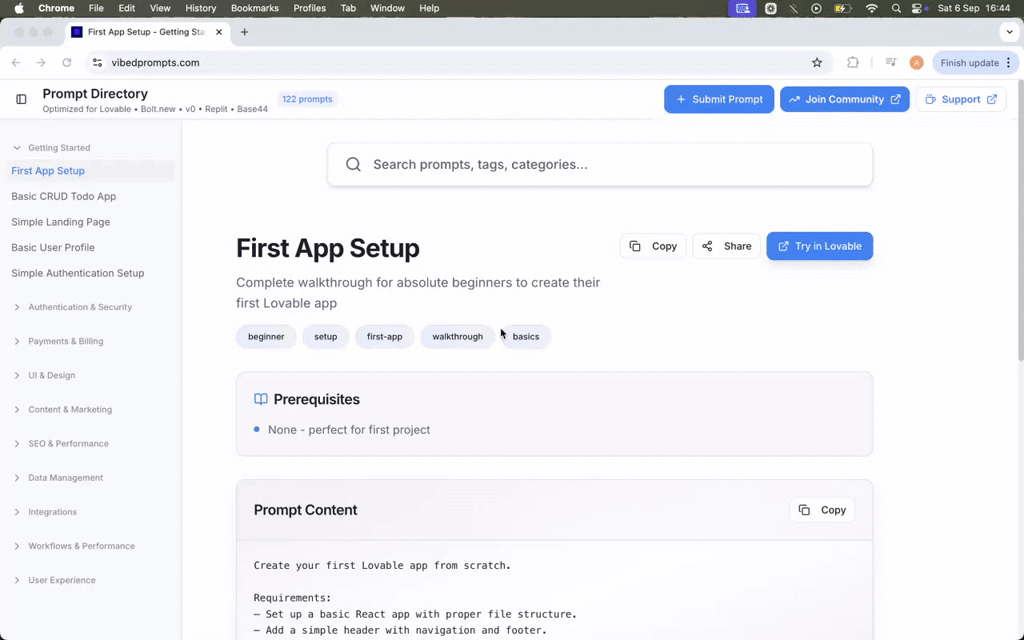
Task: Click the play circle icon in menu bar
Action: tap(816, 8)
